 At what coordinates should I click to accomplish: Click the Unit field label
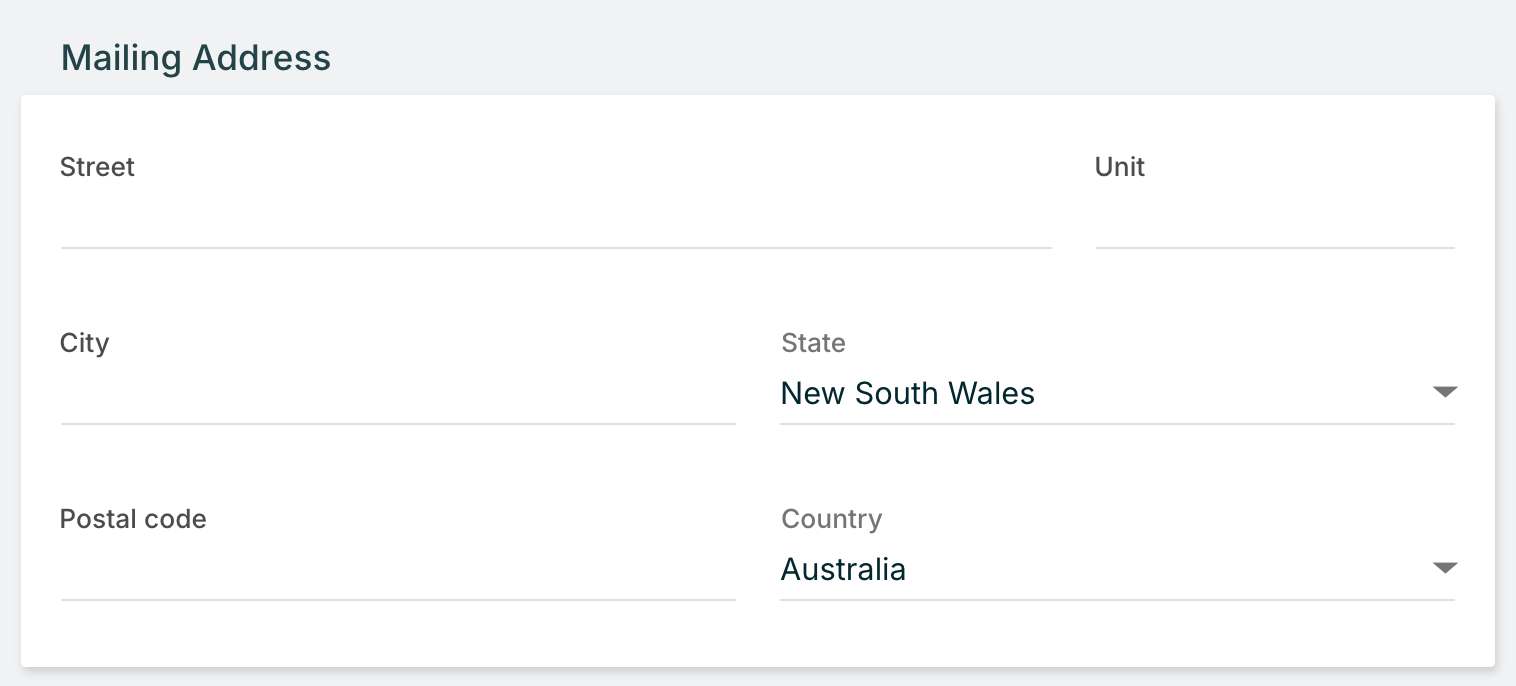pyautogui.click(x=1119, y=167)
